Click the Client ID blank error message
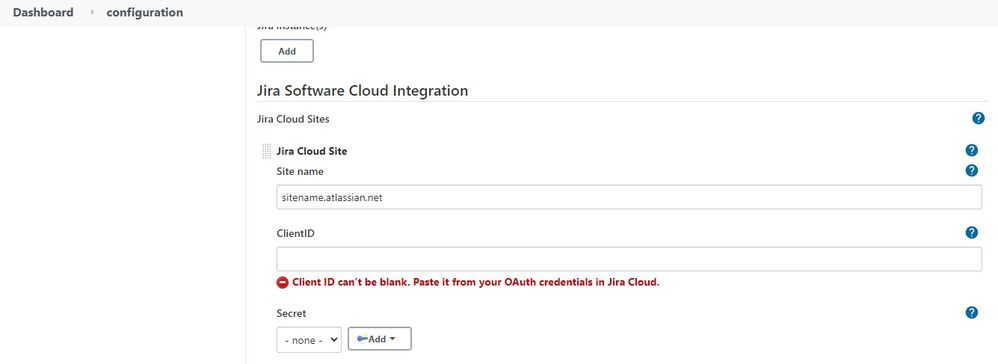 [x=475, y=282]
